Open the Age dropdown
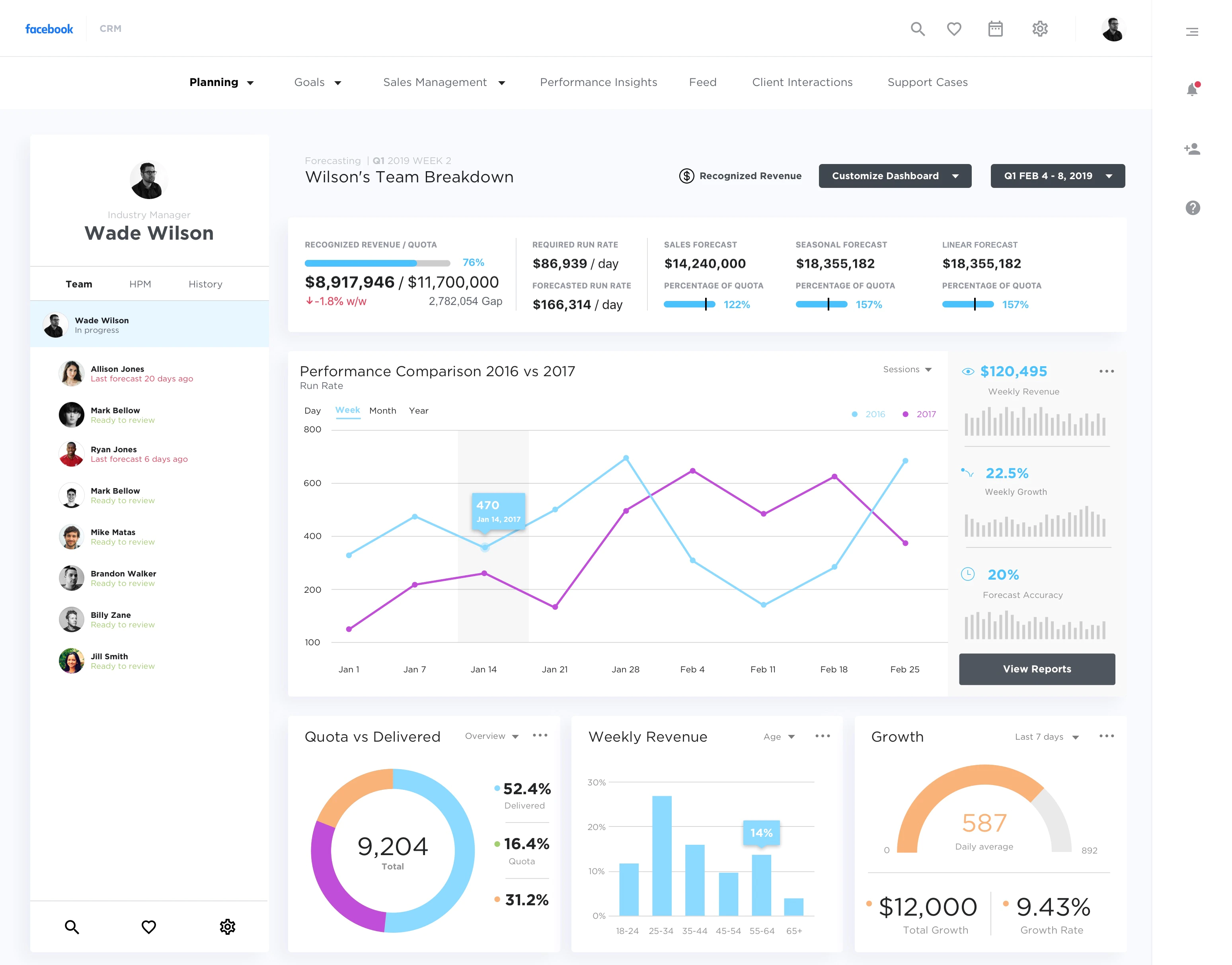The height and width of the screenshot is (965, 1232). [779, 737]
